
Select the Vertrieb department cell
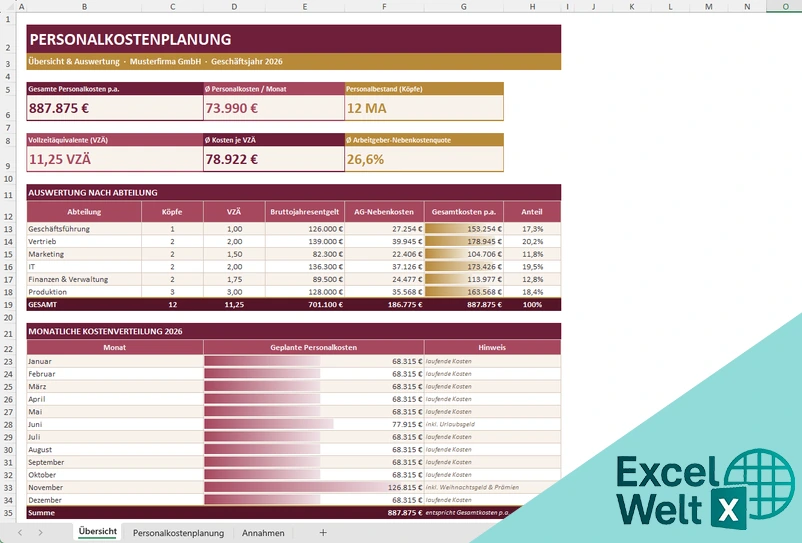tap(84, 241)
